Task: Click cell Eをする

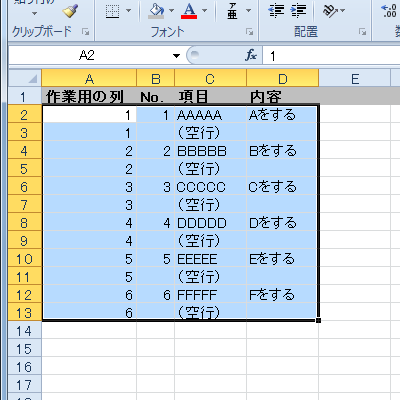Action: (x=283, y=259)
